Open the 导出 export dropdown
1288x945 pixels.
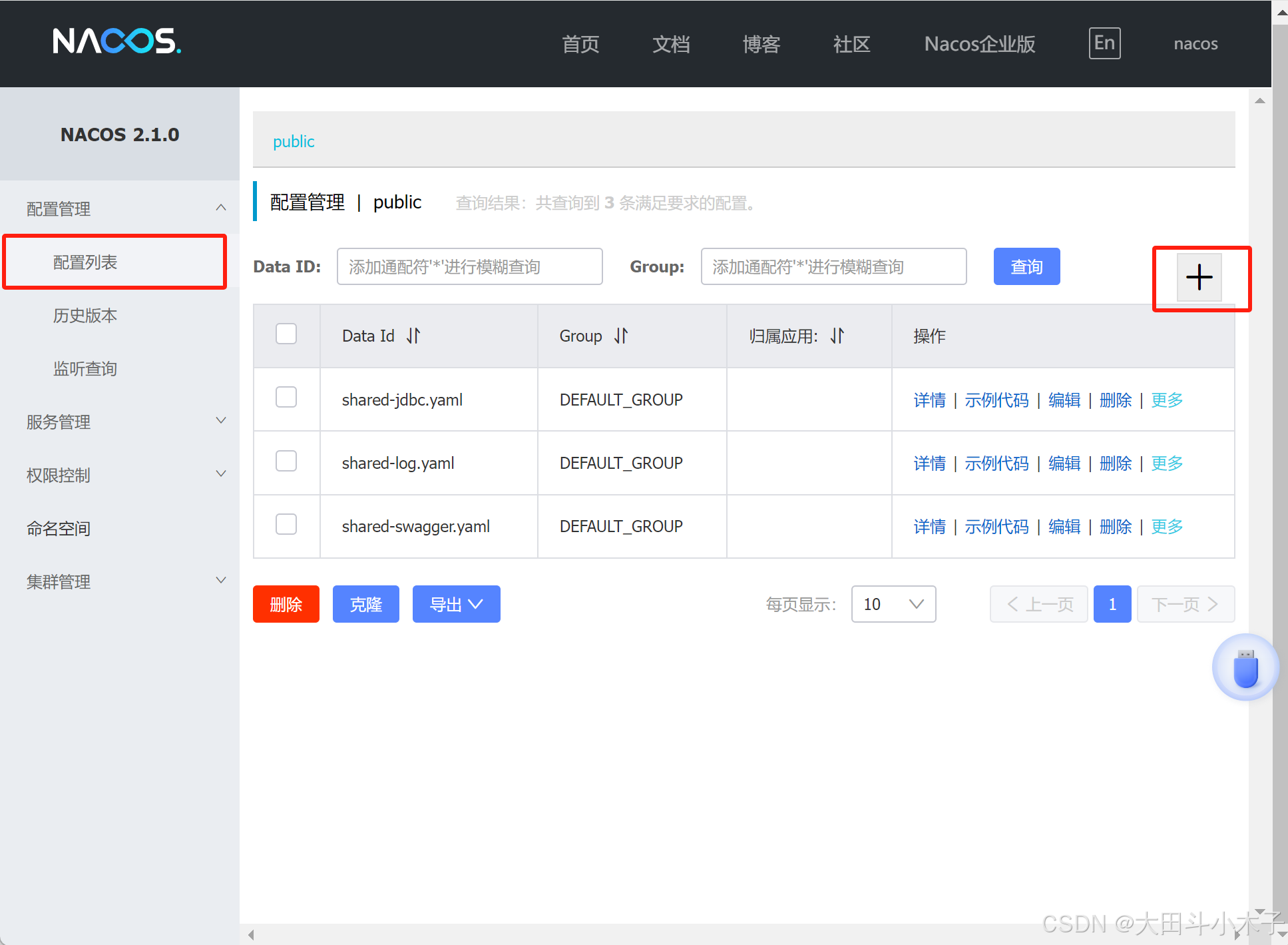tap(457, 604)
